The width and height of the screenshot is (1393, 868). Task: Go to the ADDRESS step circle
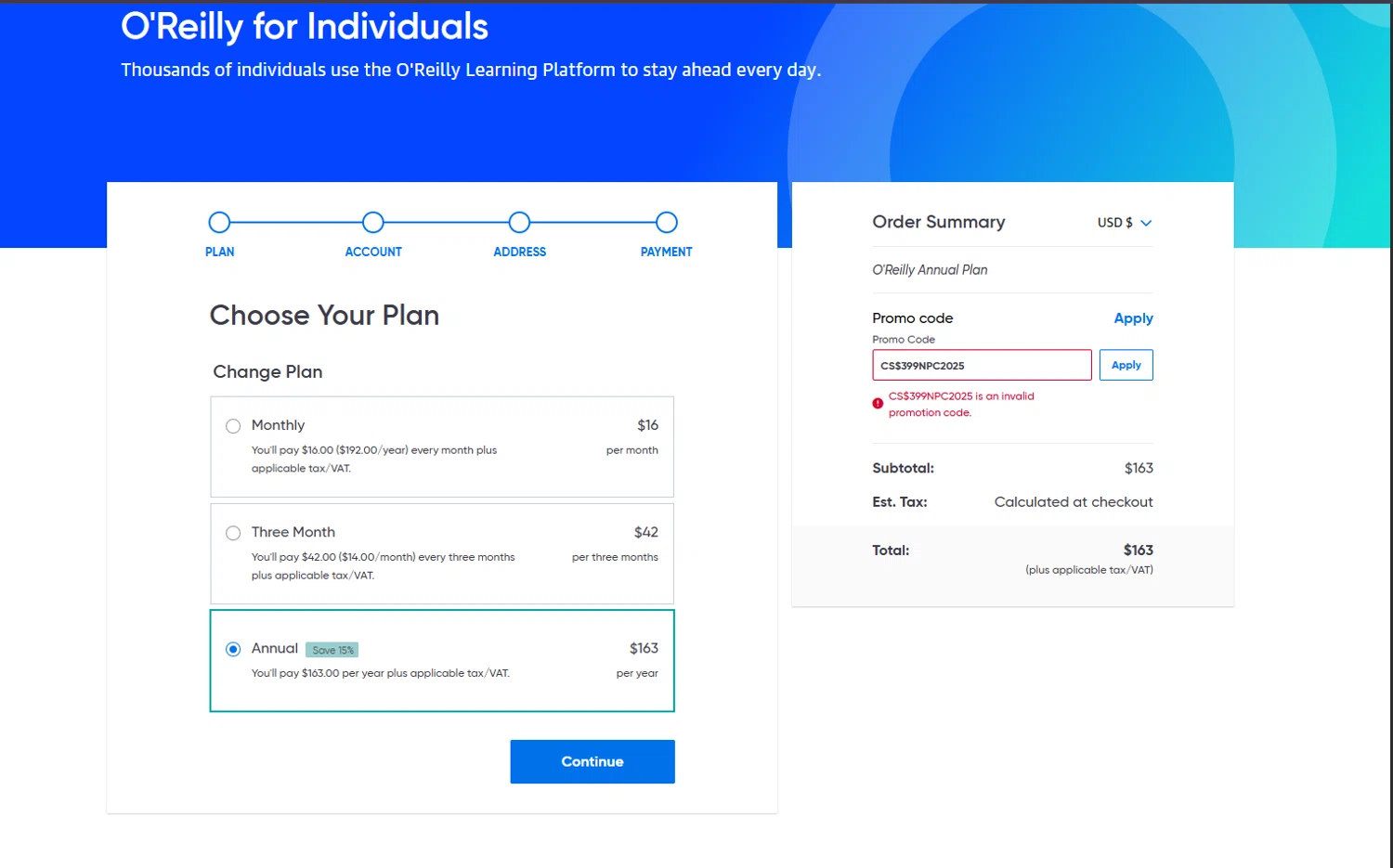pyautogui.click(x=519, y=223)
